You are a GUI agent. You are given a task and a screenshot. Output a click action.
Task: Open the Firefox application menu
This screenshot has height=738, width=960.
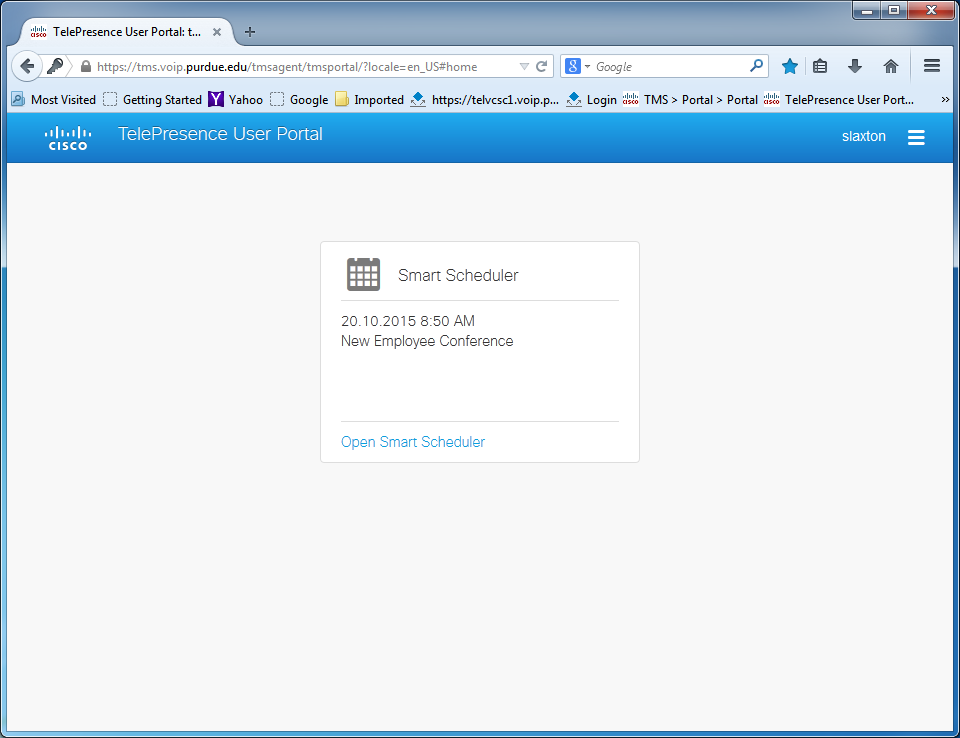click(x=932, y=66)
